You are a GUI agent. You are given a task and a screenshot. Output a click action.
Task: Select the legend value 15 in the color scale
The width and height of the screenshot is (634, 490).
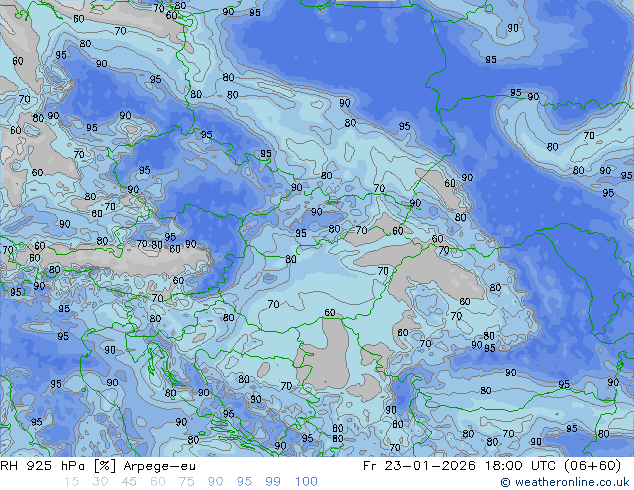(x=71, y=482)
